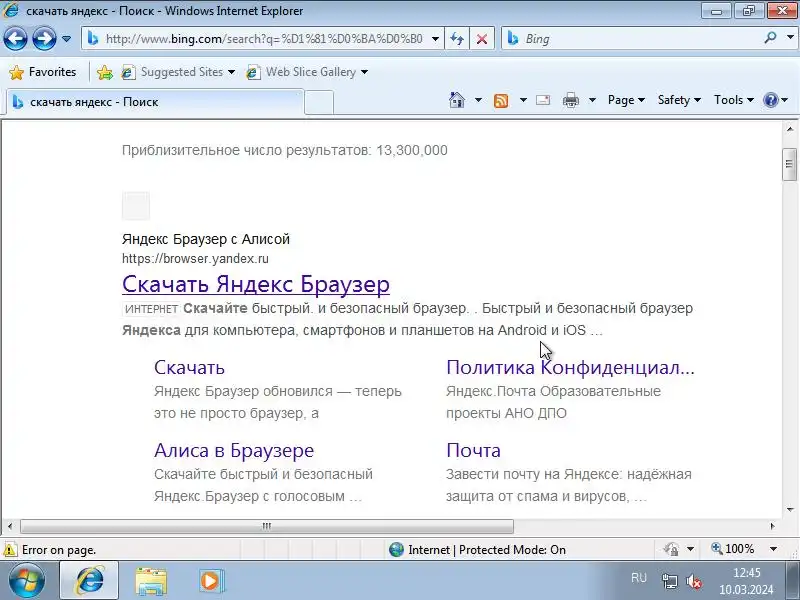800x600 pixels.
Task: Click the Help question mark icon
Action: [770, 100]
